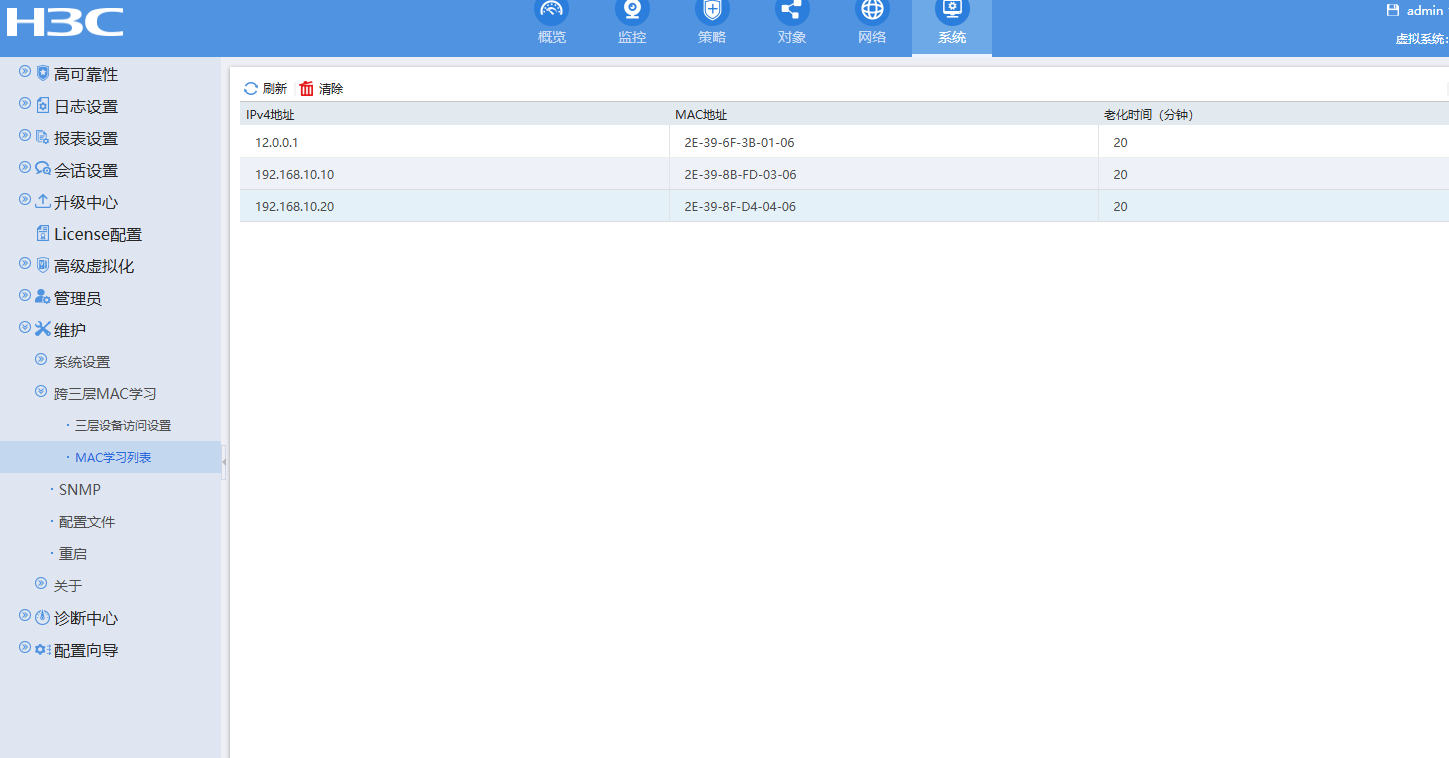Collapse the 跨三层MAC学习 node arrow
The height and width of the screenshot is (758, 1449).
pos(41,392)
